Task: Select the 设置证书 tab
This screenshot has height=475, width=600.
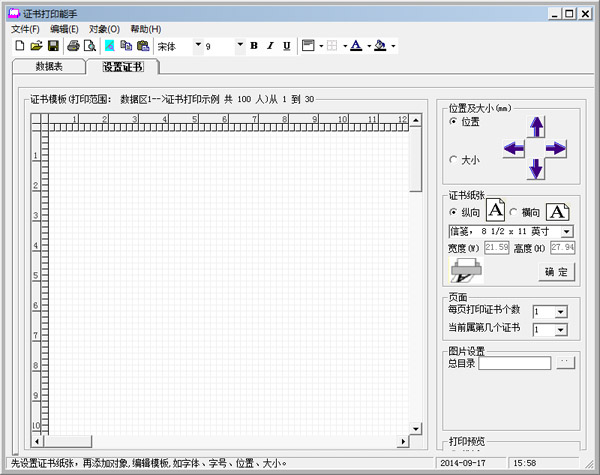Action: (123, 67)
